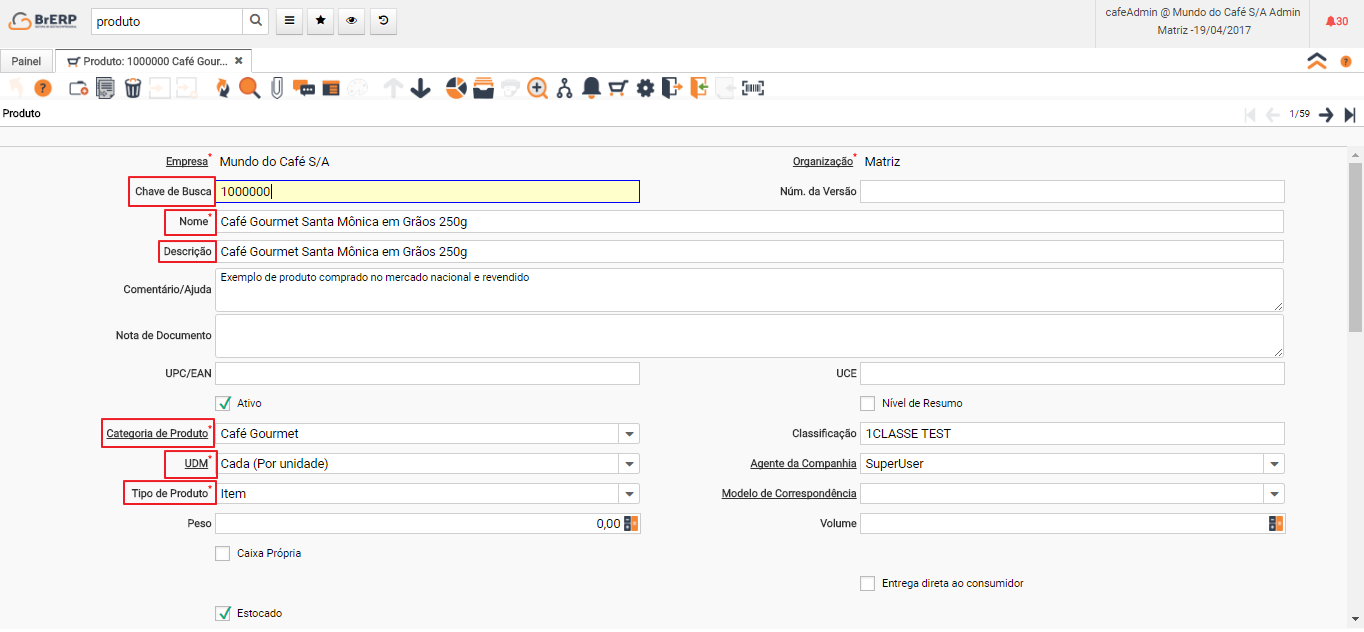Click the search button beside produto field
Image resolution: width=1364 pixels, height=632 pixels.
tap(256, 21)
